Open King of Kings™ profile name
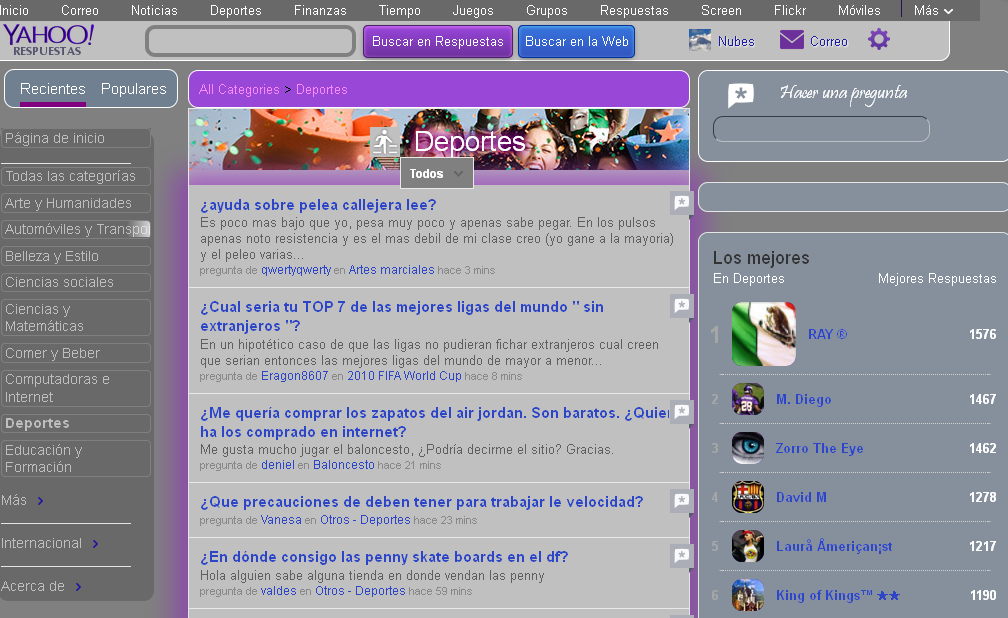The image size is (1008, 618). 838,595
